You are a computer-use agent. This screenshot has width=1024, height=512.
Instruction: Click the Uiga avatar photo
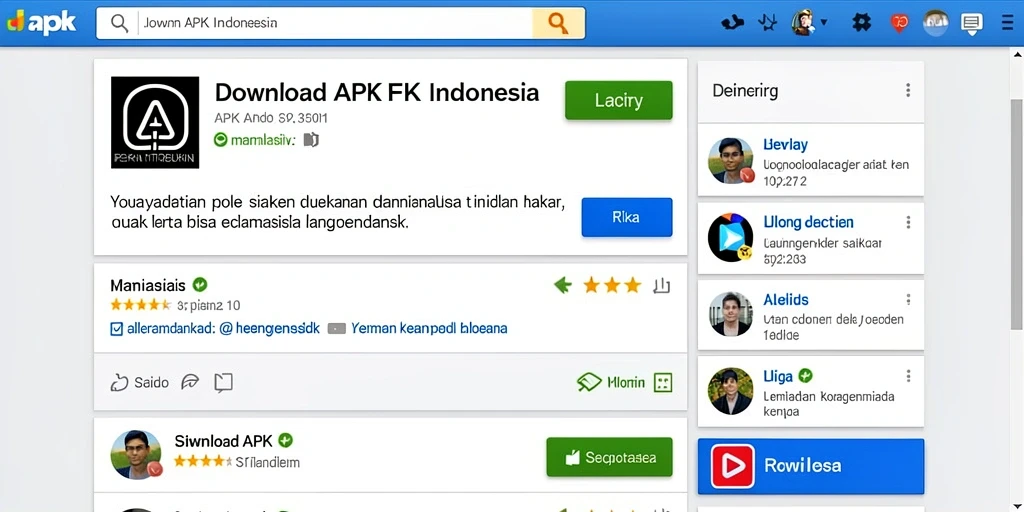pyautogui.click(x=731, y=391)
